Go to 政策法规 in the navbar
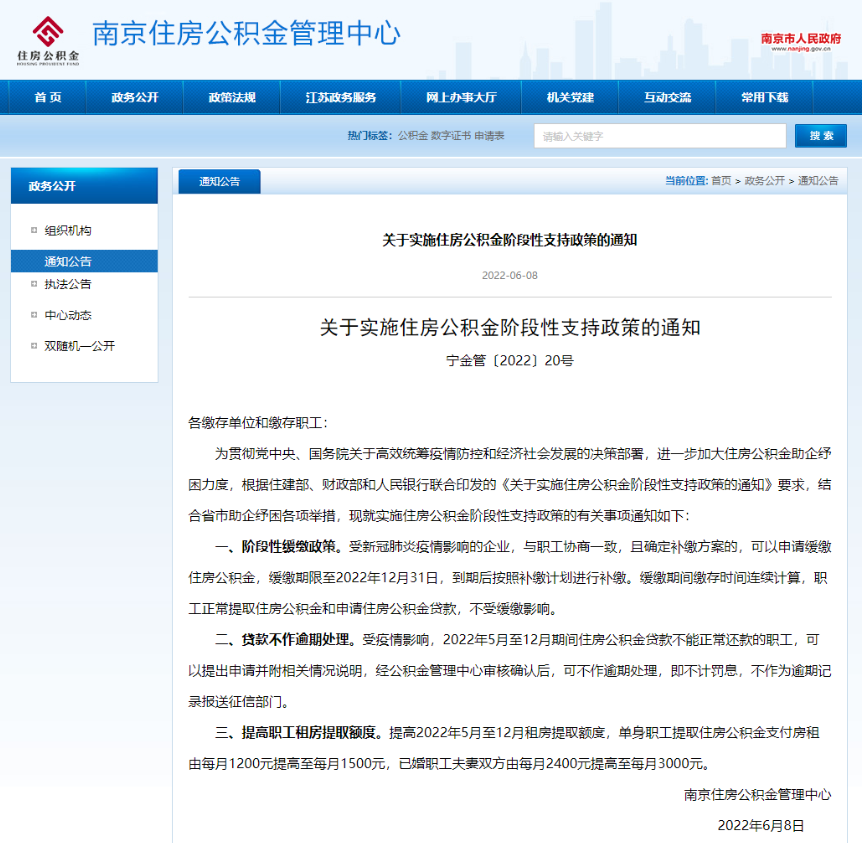 point(232,98)
